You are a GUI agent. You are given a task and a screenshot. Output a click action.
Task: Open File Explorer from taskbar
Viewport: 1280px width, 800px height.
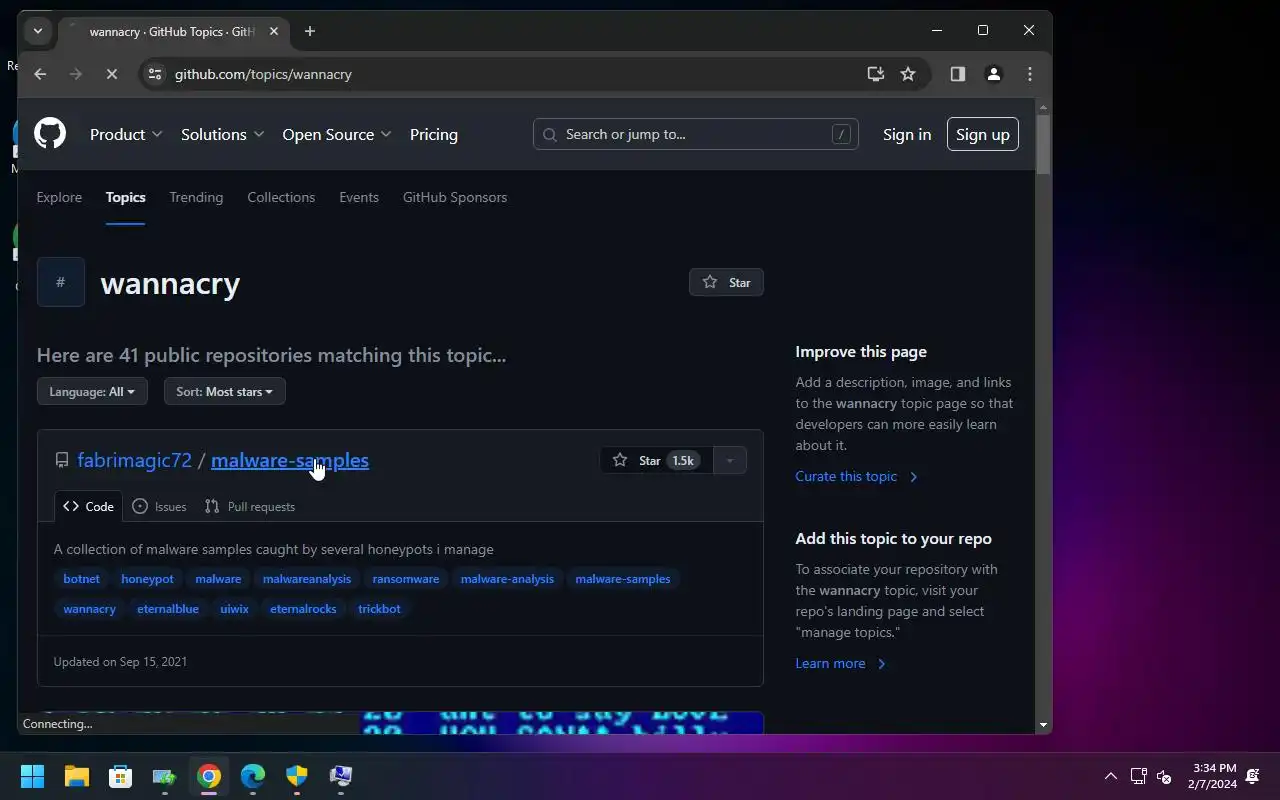[x=76, y=776]
